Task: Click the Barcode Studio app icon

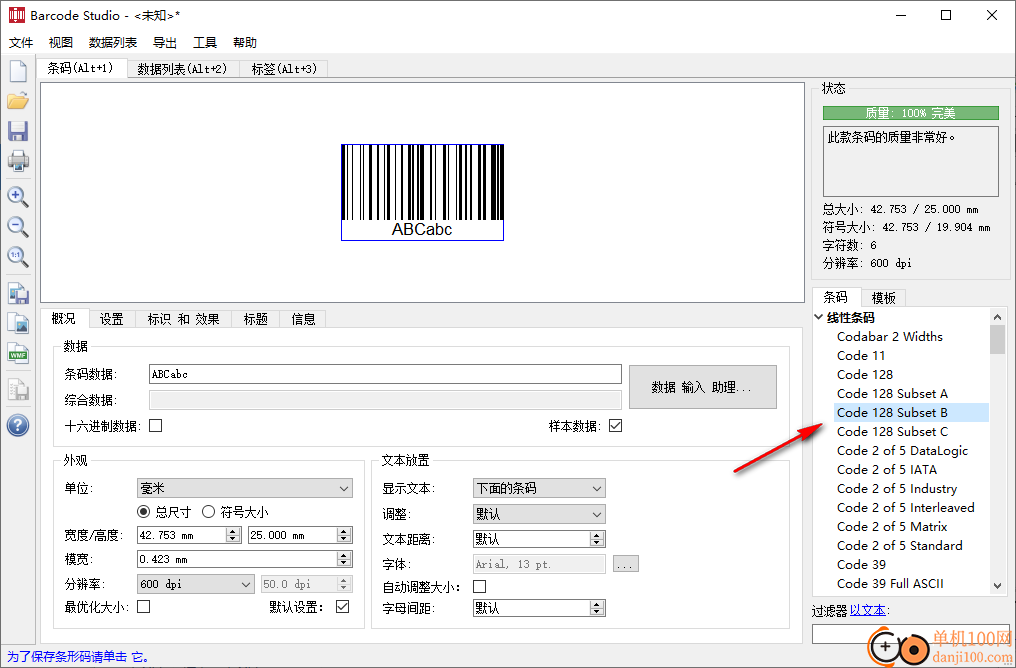Action: click(x=16, y=15)
